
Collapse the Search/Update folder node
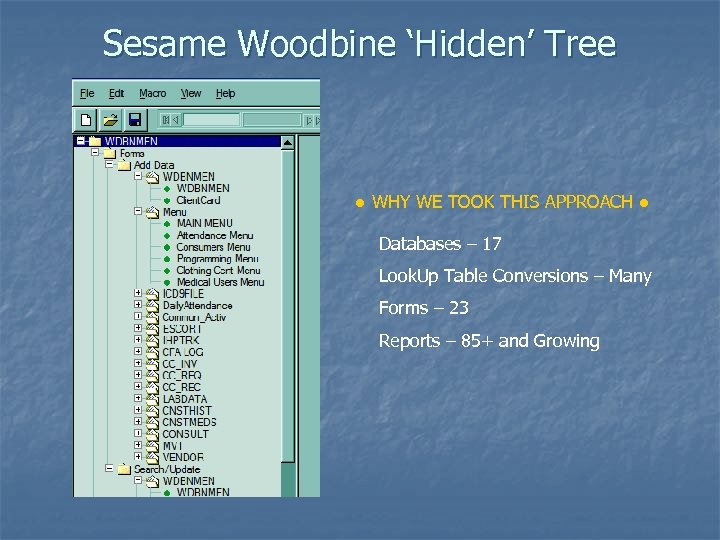[109, 468]
